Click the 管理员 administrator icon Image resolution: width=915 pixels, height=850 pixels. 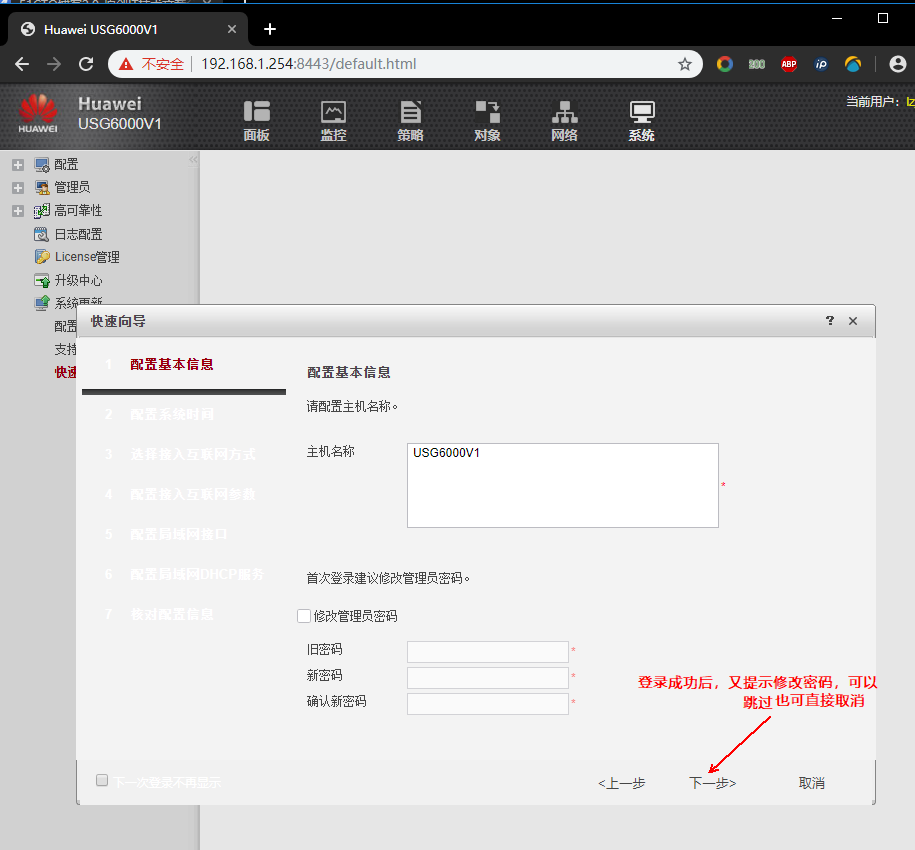point(41,187)
